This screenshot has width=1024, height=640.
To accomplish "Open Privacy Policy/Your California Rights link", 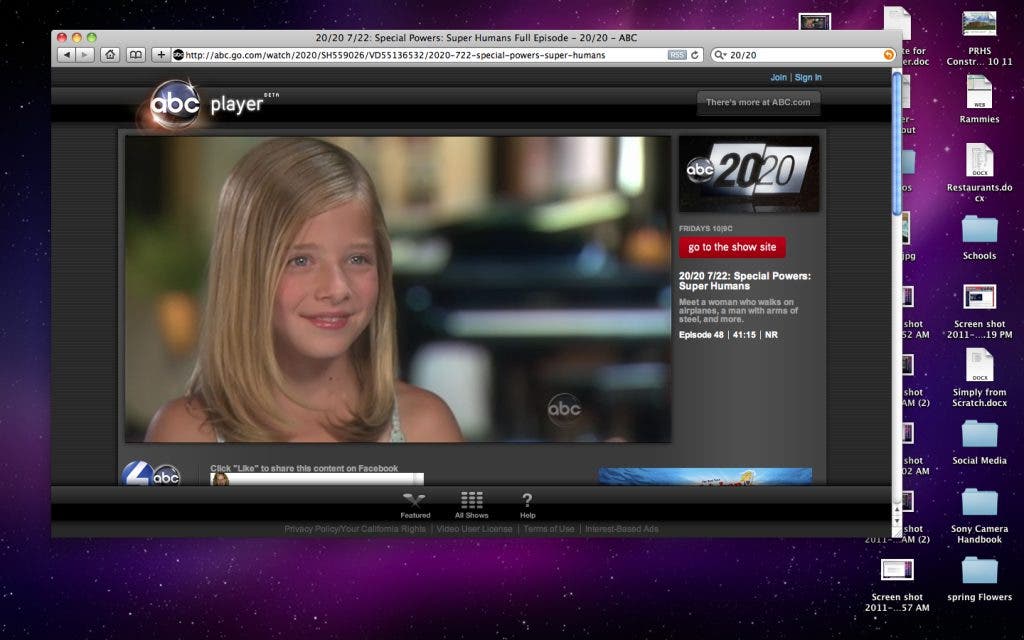I will tap(355, 529).
